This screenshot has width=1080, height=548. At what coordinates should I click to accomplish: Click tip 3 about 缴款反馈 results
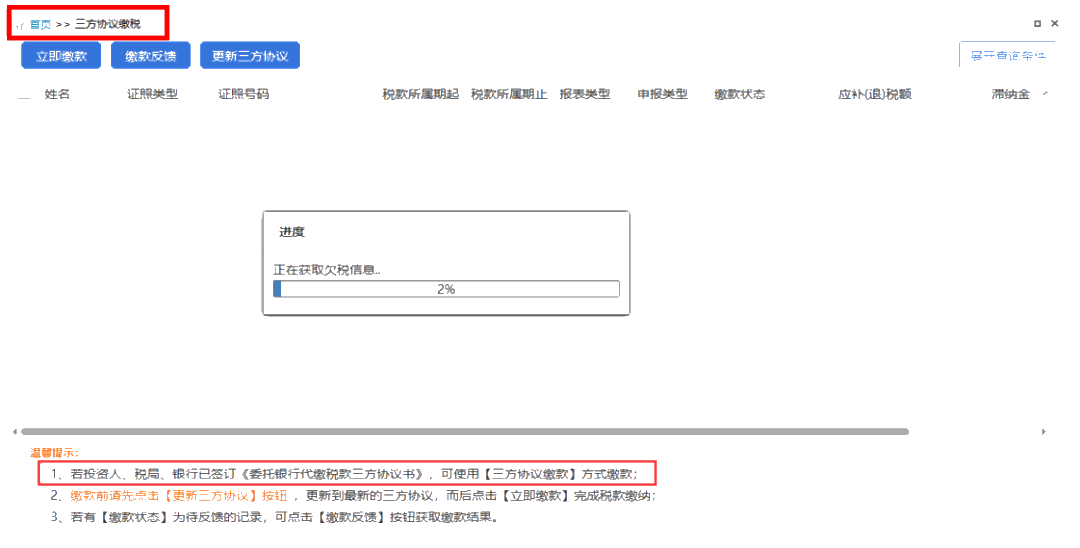(275, 517)
